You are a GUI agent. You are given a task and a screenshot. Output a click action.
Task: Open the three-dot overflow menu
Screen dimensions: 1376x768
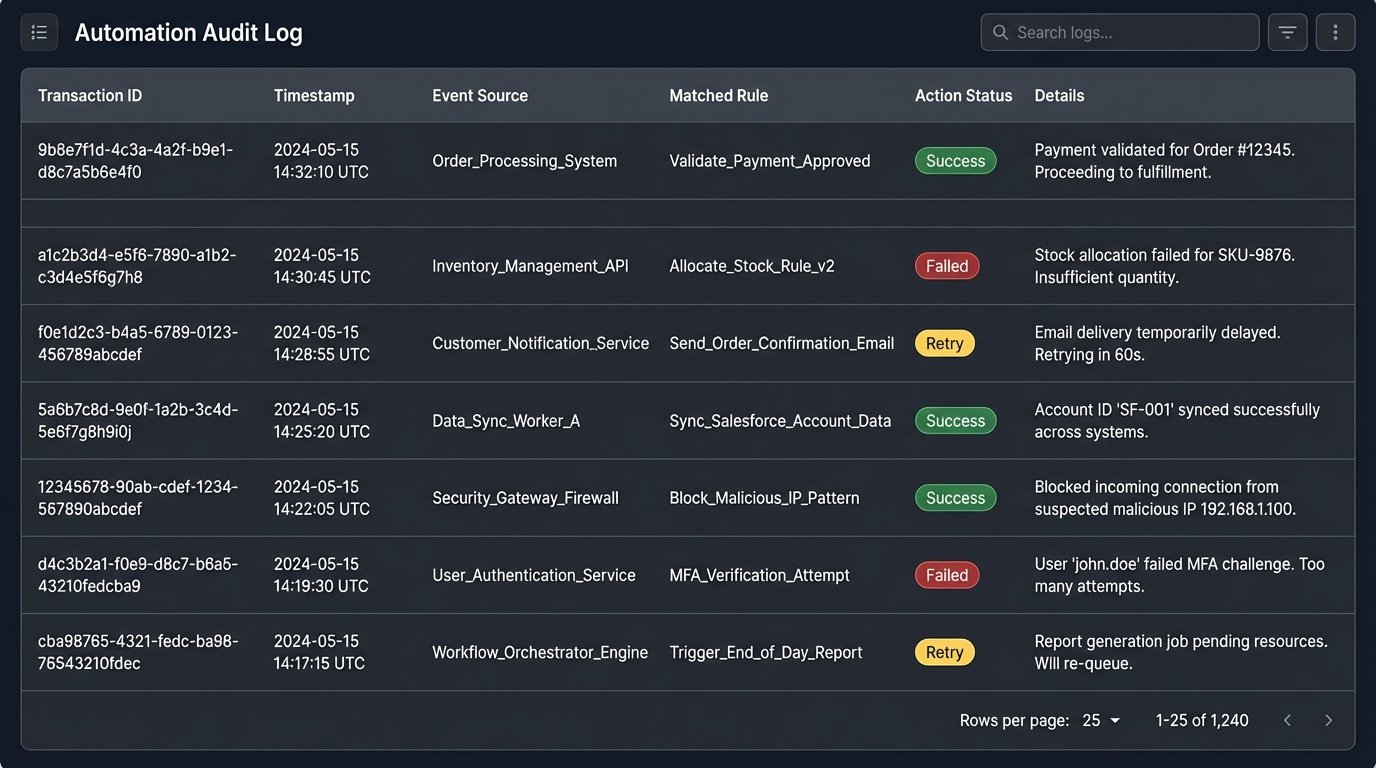click(1335, 31)
